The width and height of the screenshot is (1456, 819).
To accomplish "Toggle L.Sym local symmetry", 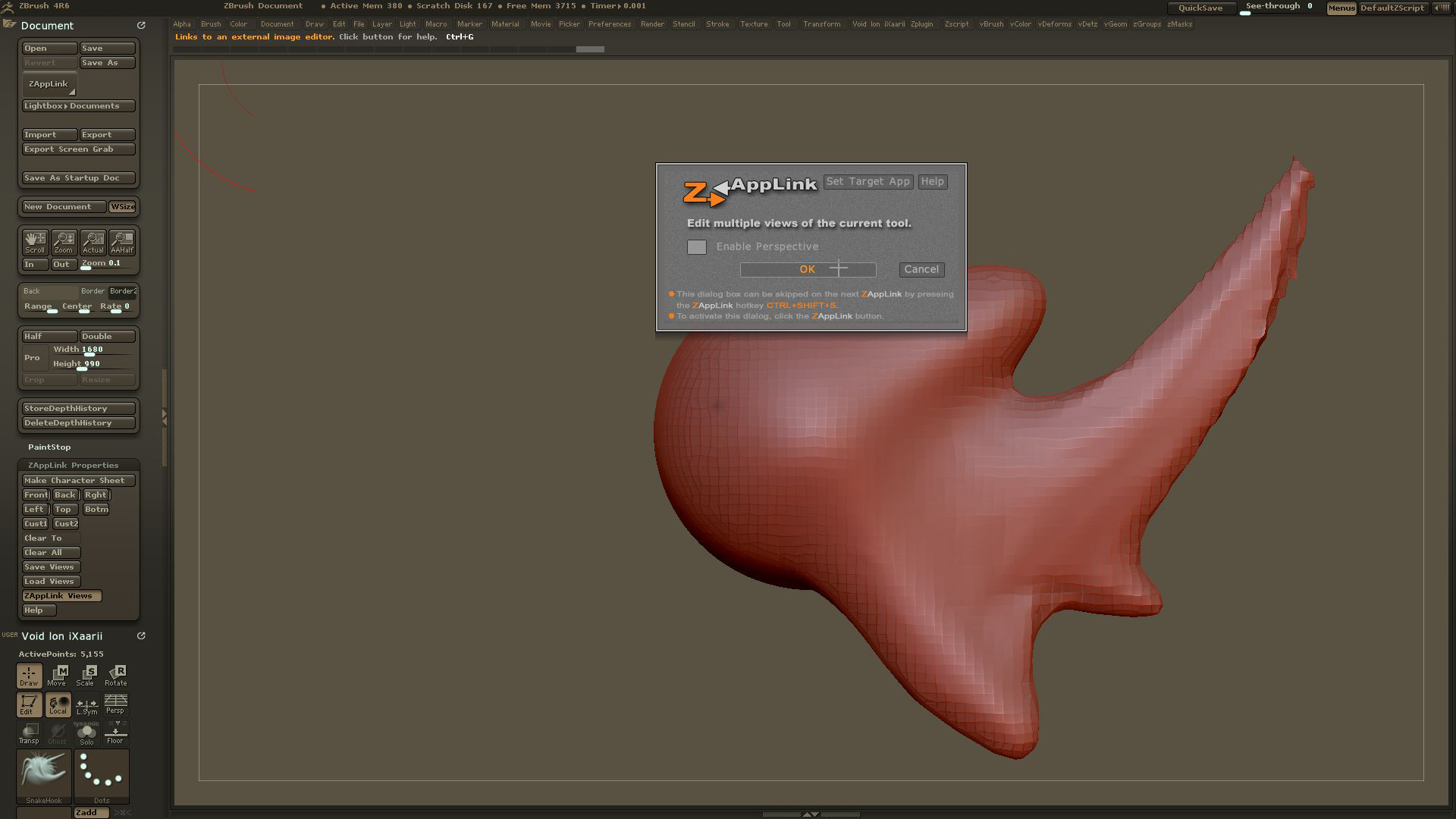I will coord(86,704).
